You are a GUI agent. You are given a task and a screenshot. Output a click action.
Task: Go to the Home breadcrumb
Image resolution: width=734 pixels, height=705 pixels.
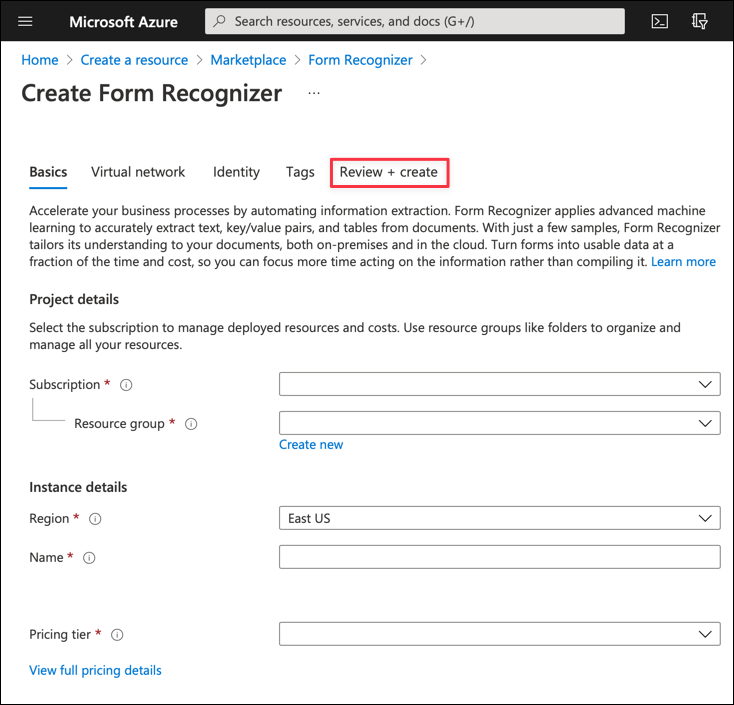pyautogui.click(x=40, y=60)
